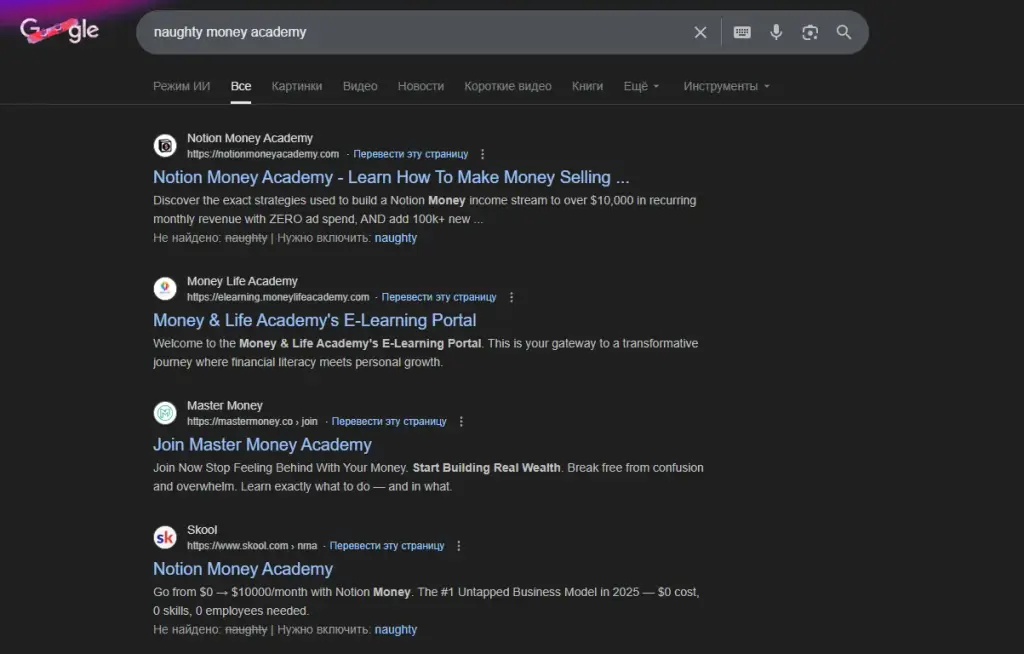The width and height of the screenshot is (1024, 654).
Task: Switch to Новости tab
Action: pyautogui.click(x=421, y=86)
